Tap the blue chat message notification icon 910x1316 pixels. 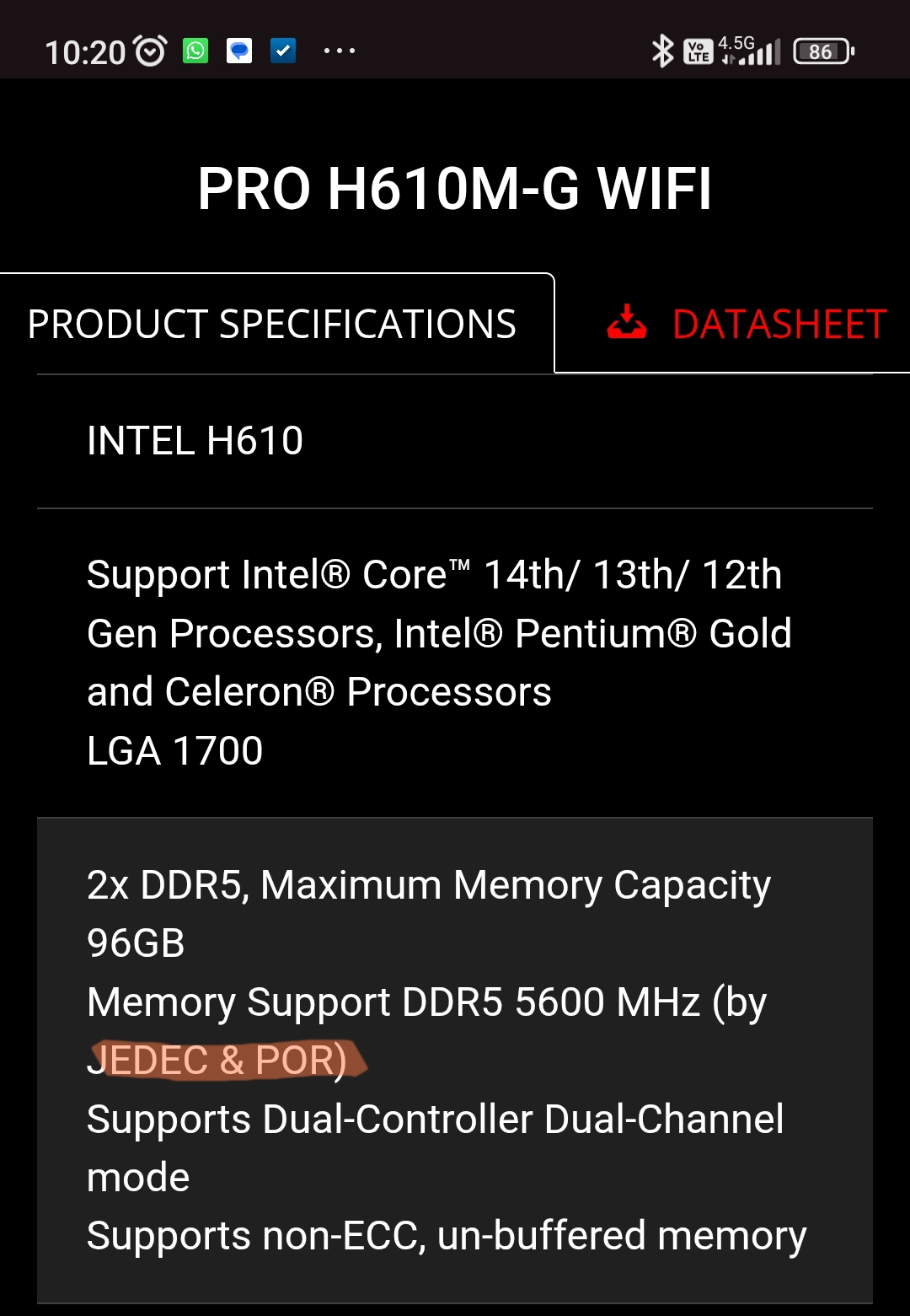click(x=239, y=51)
